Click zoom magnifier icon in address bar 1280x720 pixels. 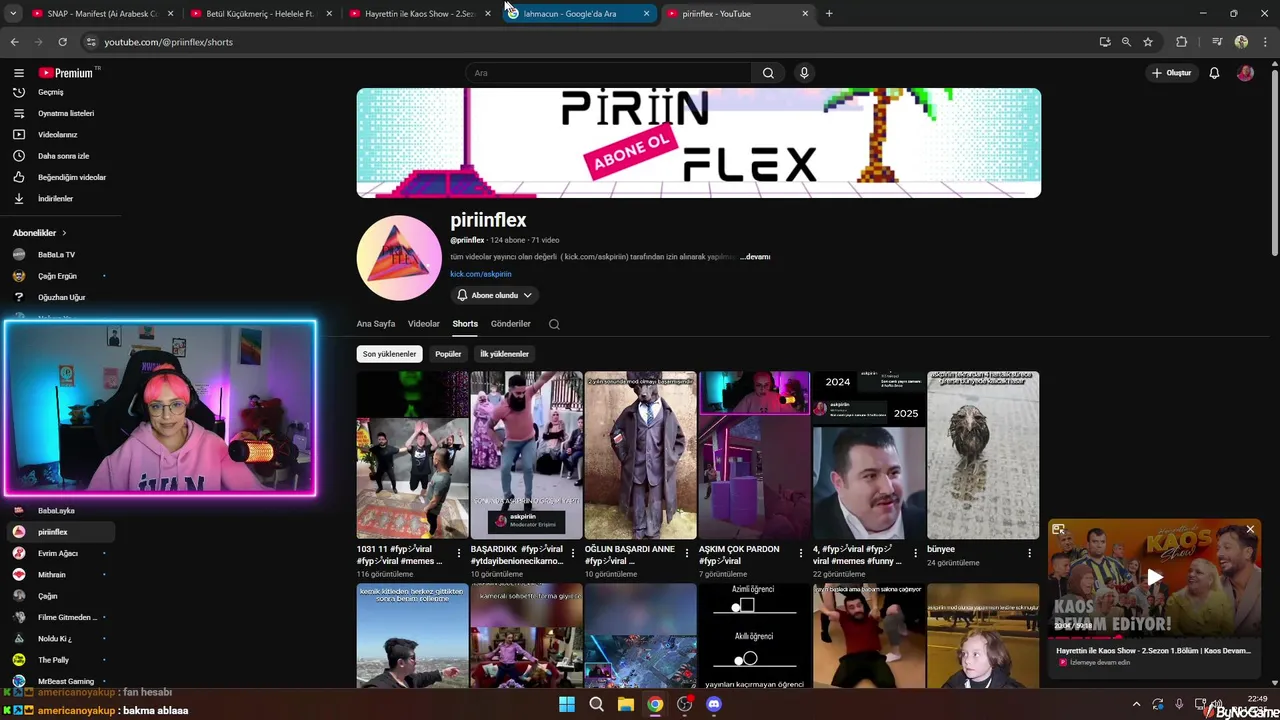(x=1126, y=42)
